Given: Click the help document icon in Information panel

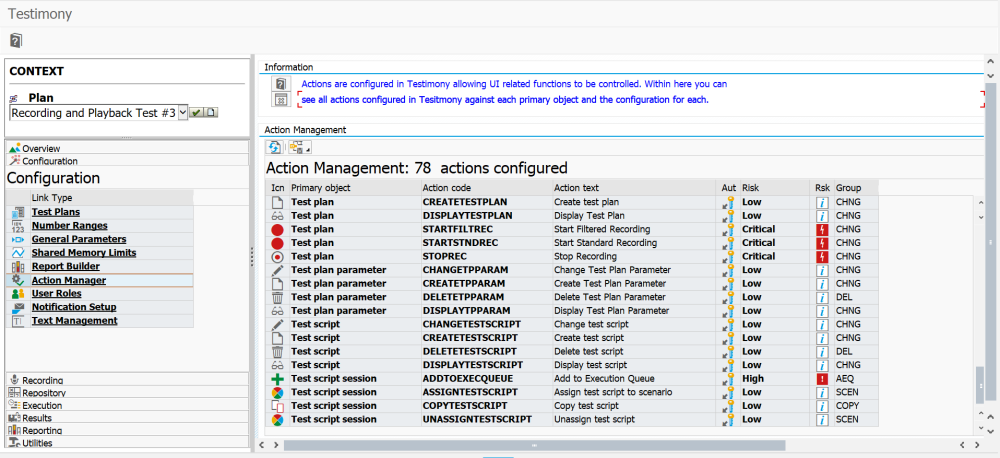Looking at the screenshot, I should click(x=281, y=84).
